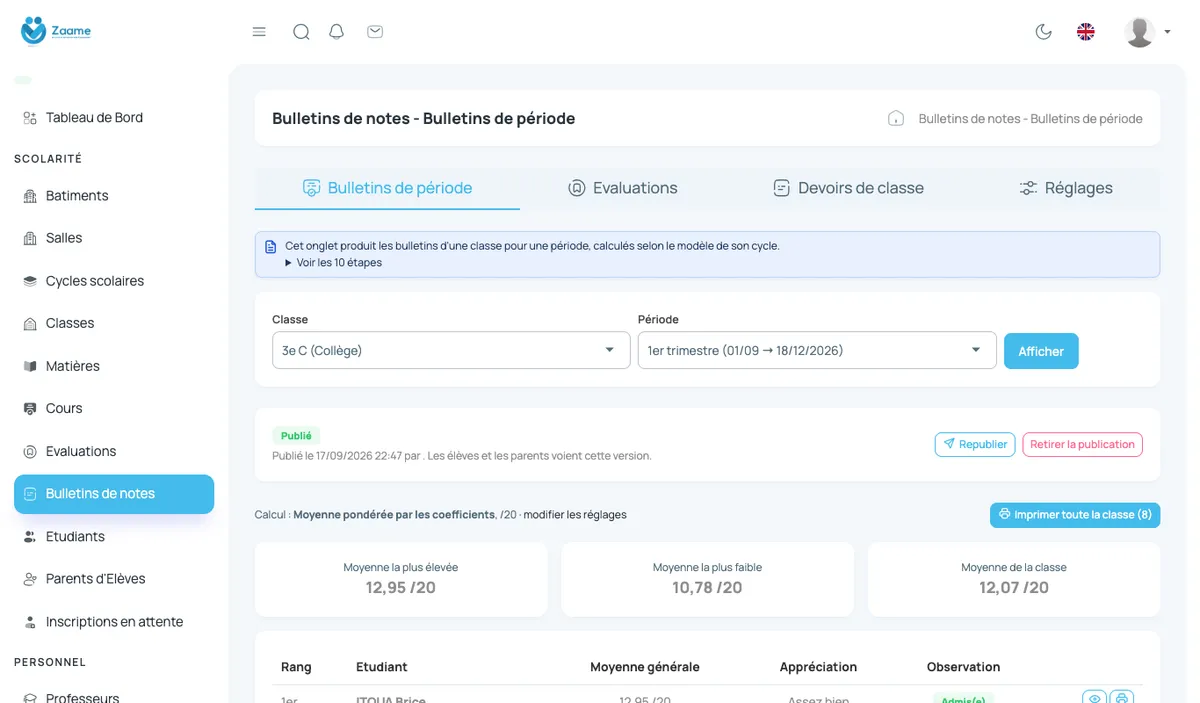The width and height of the screenshot is (1200, 703).
Task: Open notifications via the bell icon
Action: tap(337, 32)
